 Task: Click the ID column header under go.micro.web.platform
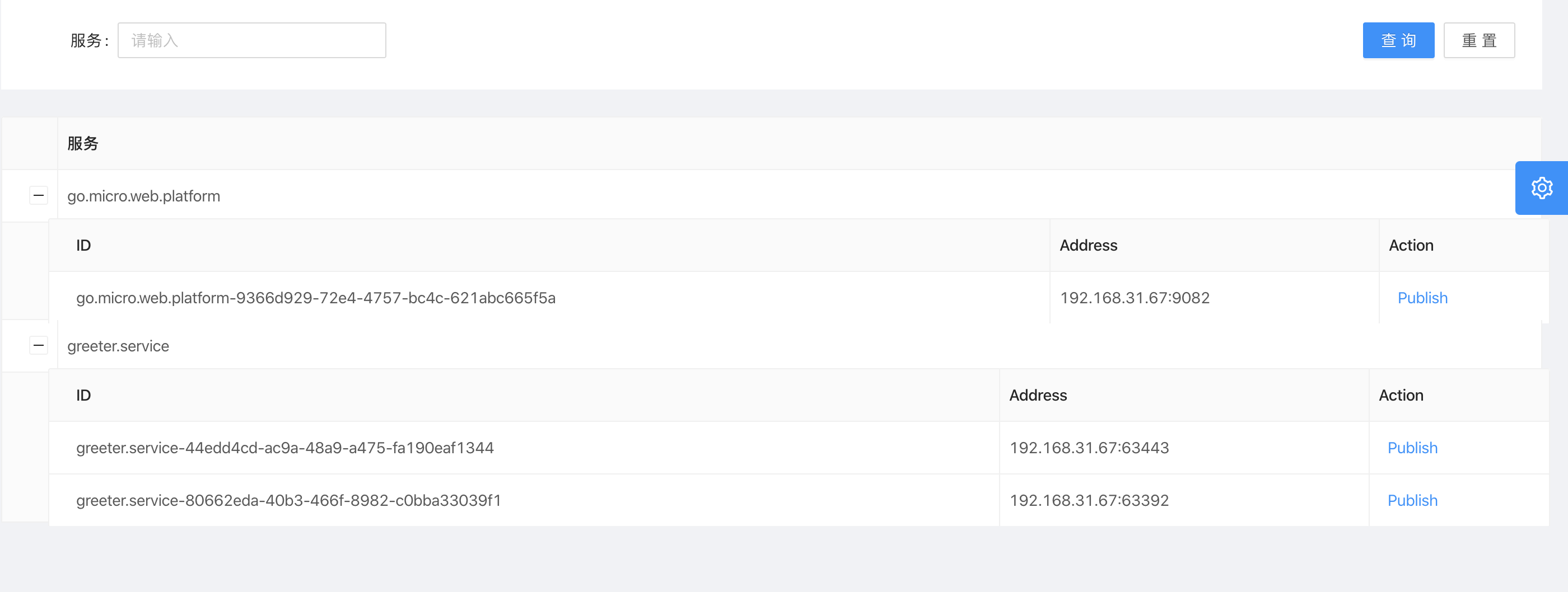point(83,245)
